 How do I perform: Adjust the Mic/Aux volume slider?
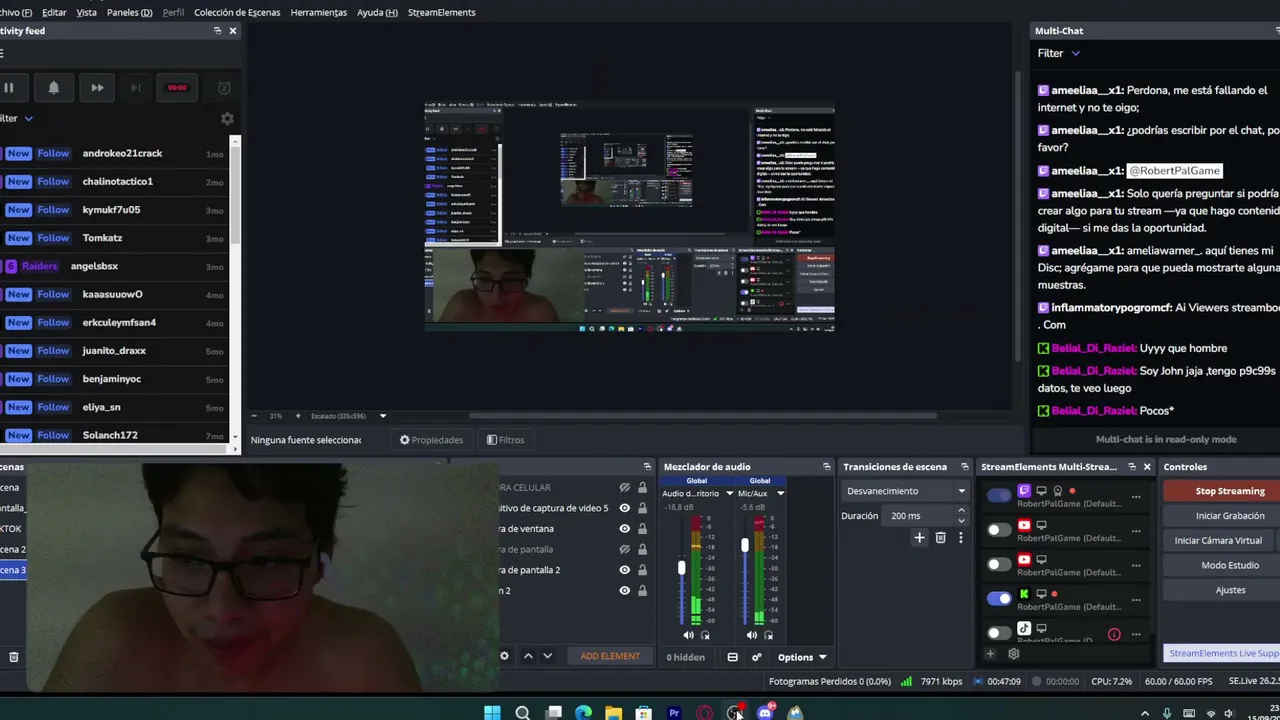tap(744, 546)
